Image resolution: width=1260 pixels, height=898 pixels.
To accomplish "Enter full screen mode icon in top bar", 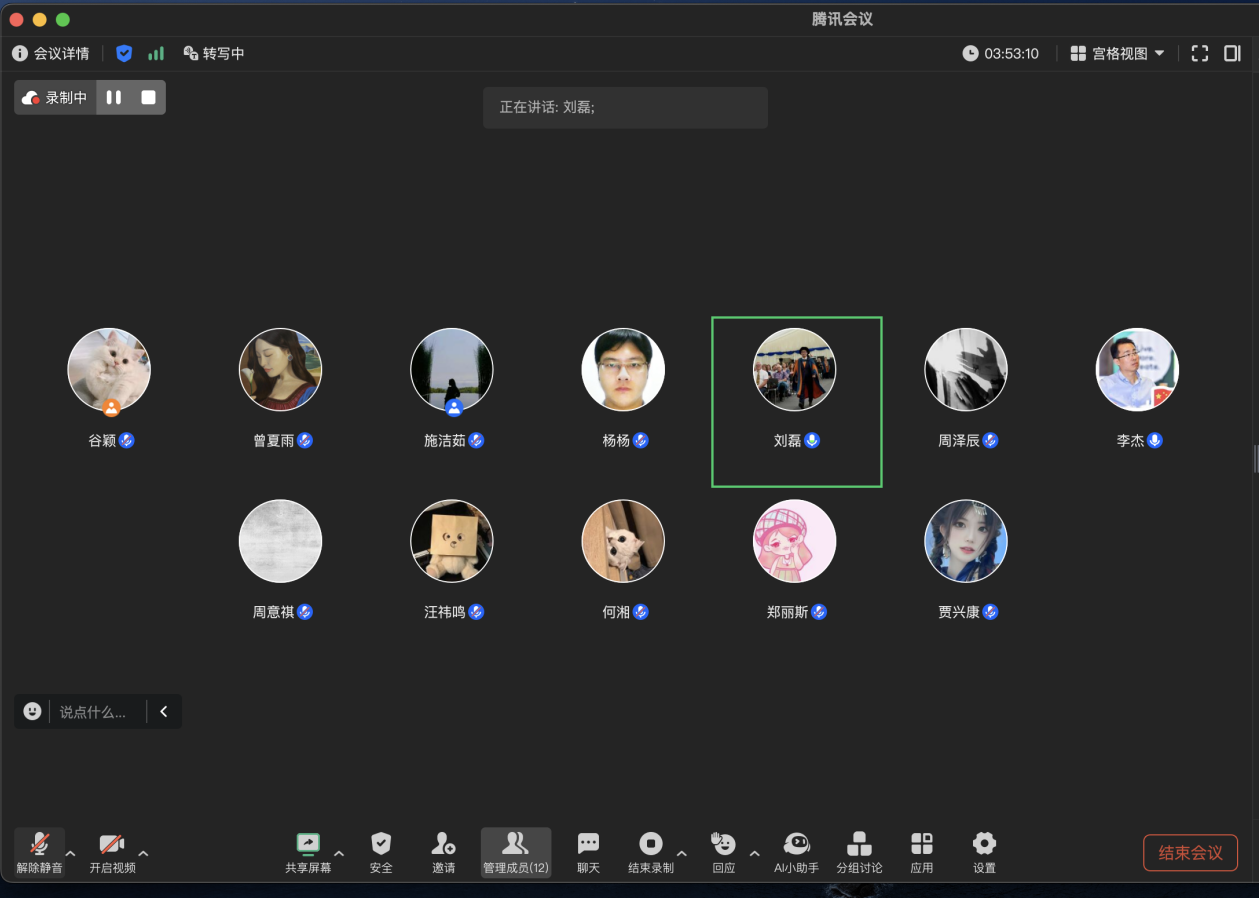I will coord(1200,54).
